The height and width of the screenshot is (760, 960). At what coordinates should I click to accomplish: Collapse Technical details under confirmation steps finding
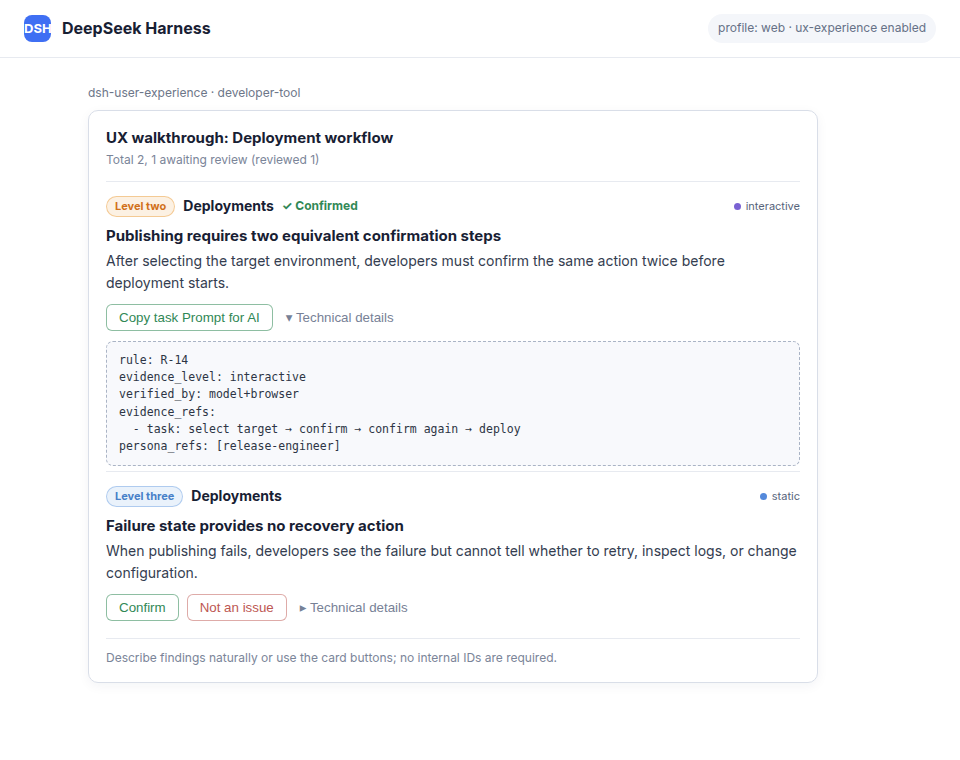tap(339, 318)
